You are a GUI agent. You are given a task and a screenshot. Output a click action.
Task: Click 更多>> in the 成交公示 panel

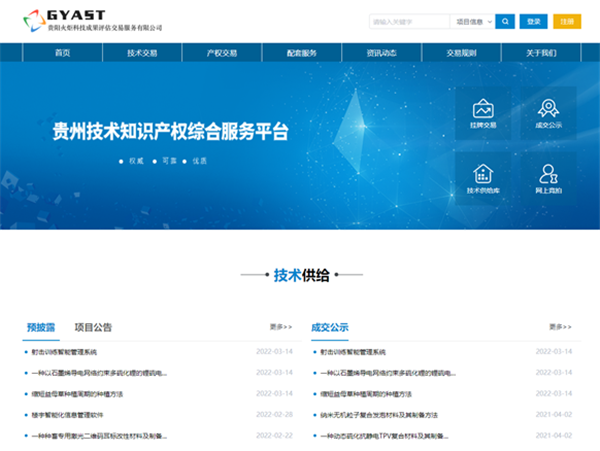(x=561, y=327)
